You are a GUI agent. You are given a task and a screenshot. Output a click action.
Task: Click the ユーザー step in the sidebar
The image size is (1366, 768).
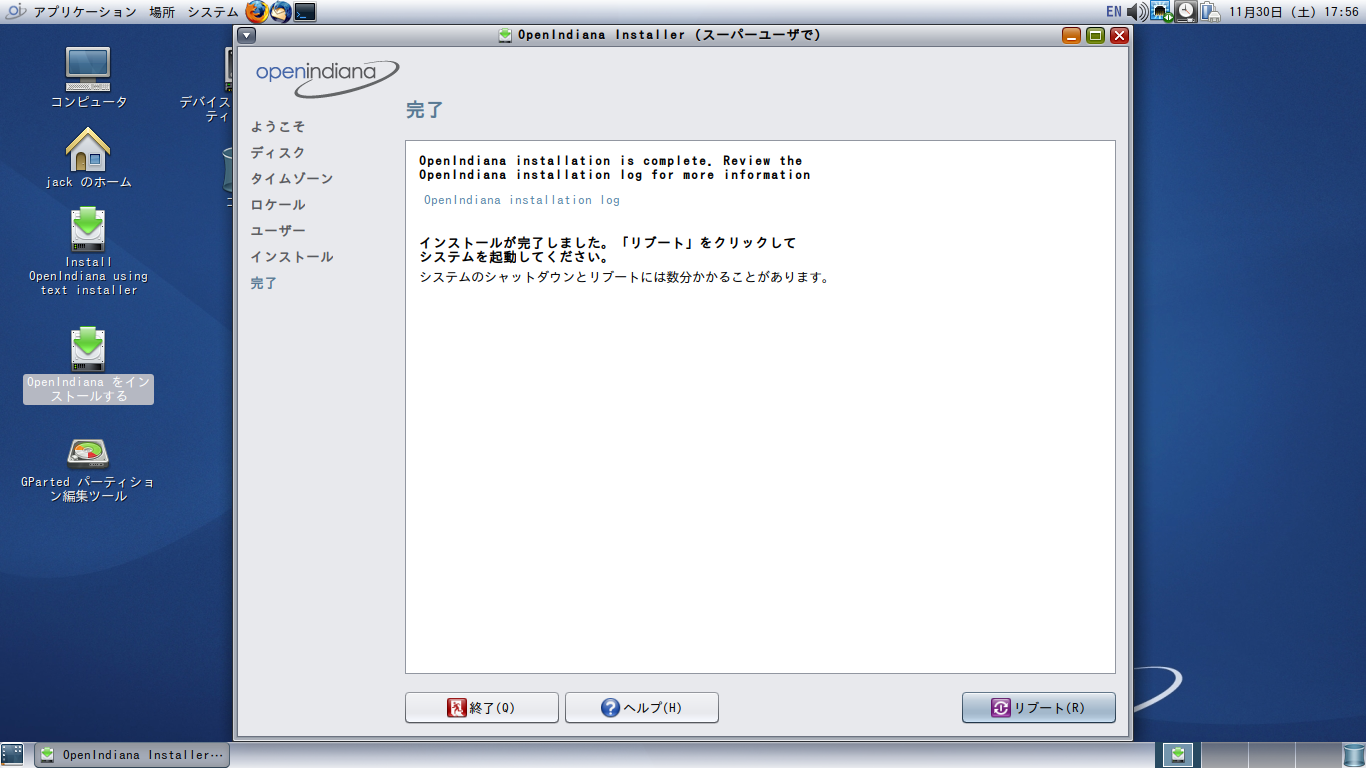tap(278, 231)
